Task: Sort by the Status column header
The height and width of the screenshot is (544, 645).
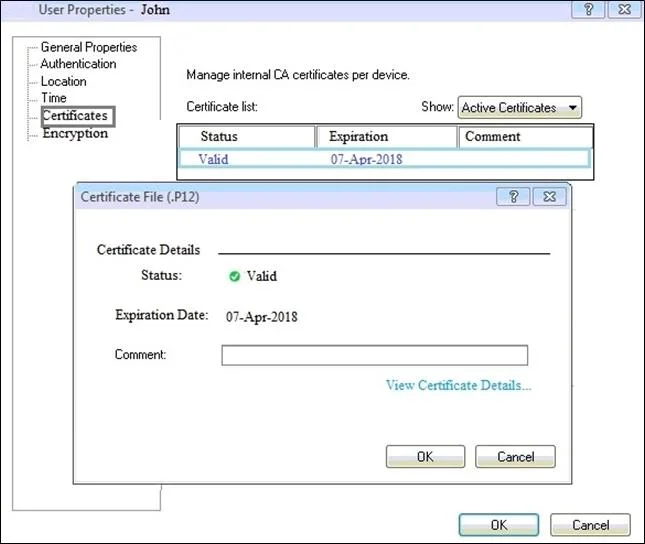Action: 247,137
